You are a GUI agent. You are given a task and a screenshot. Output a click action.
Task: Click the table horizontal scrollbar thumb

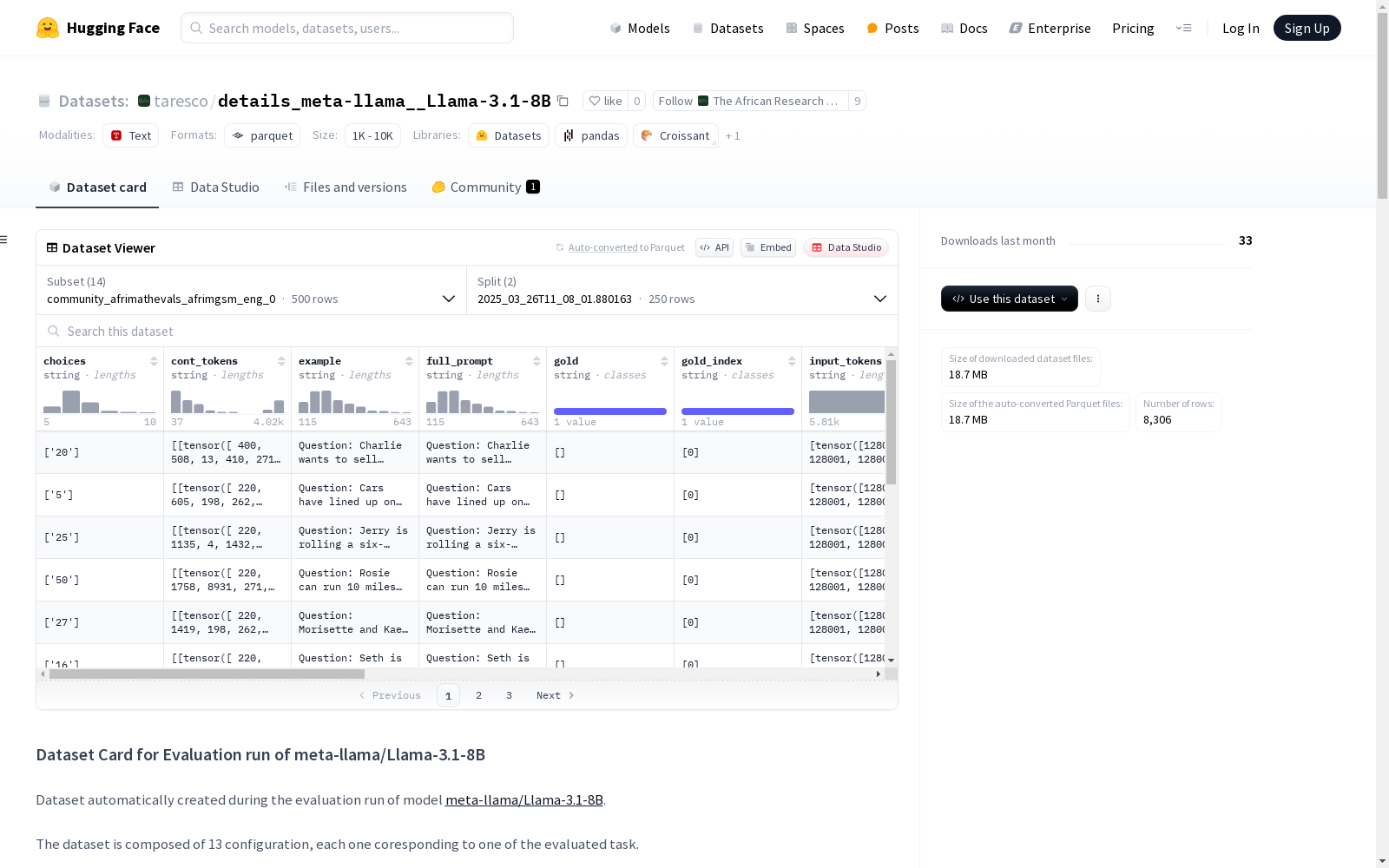point(207,674)
